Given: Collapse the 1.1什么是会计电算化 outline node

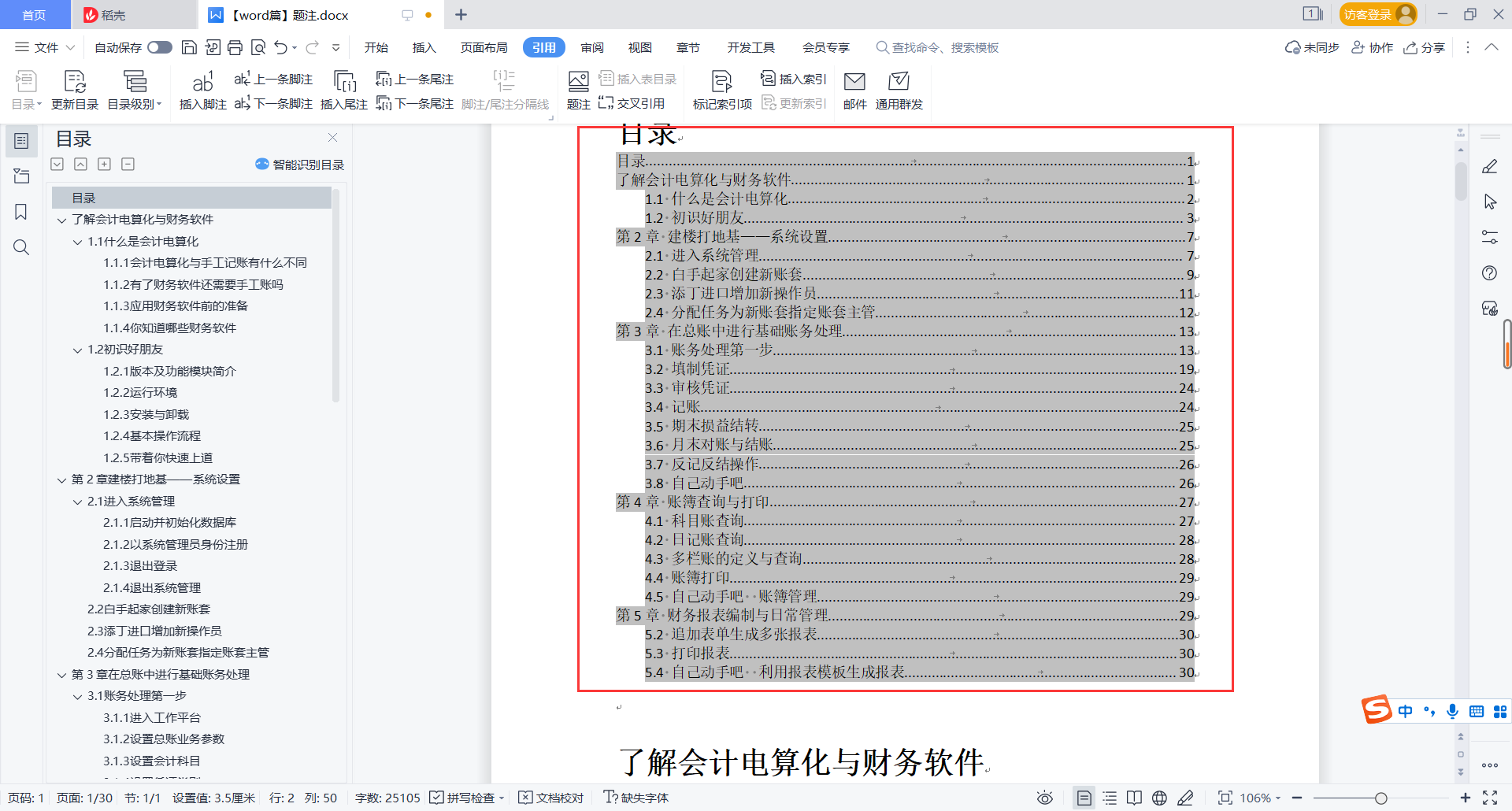Looking at the screenshot, I should [77, 242].
